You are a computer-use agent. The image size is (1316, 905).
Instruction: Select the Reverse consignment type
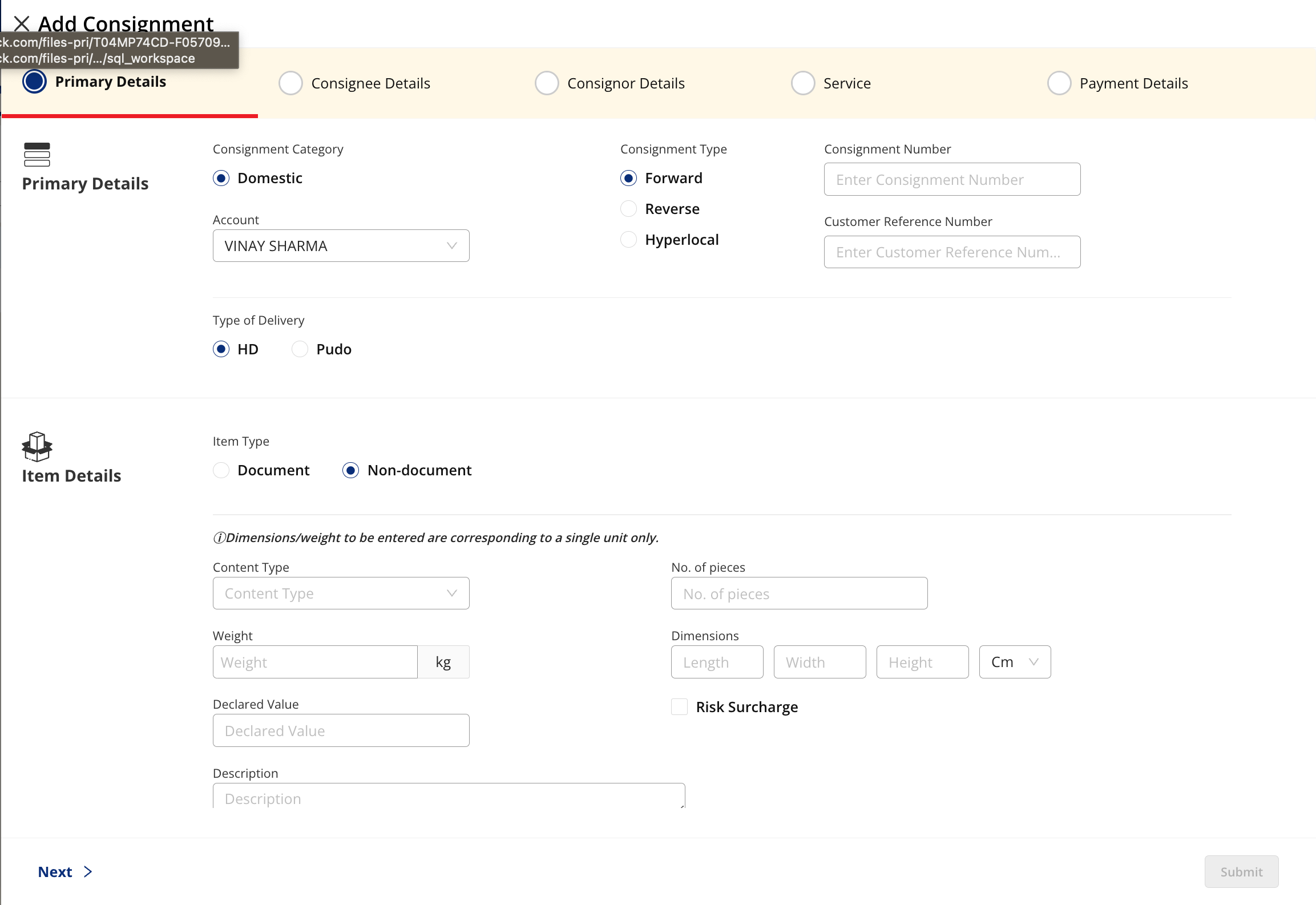[629, 209]
